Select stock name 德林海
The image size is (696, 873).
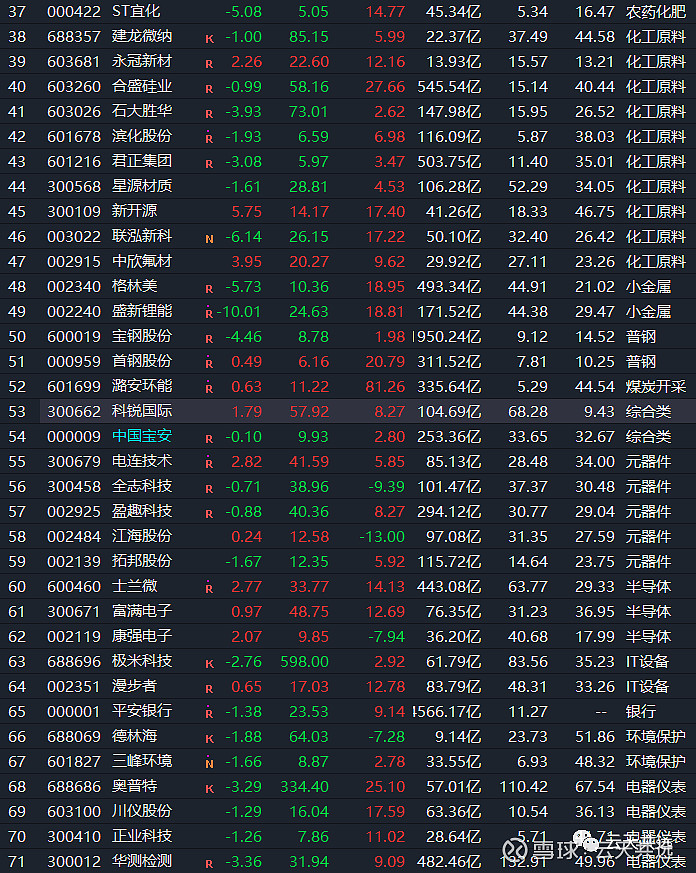(135, 736)
